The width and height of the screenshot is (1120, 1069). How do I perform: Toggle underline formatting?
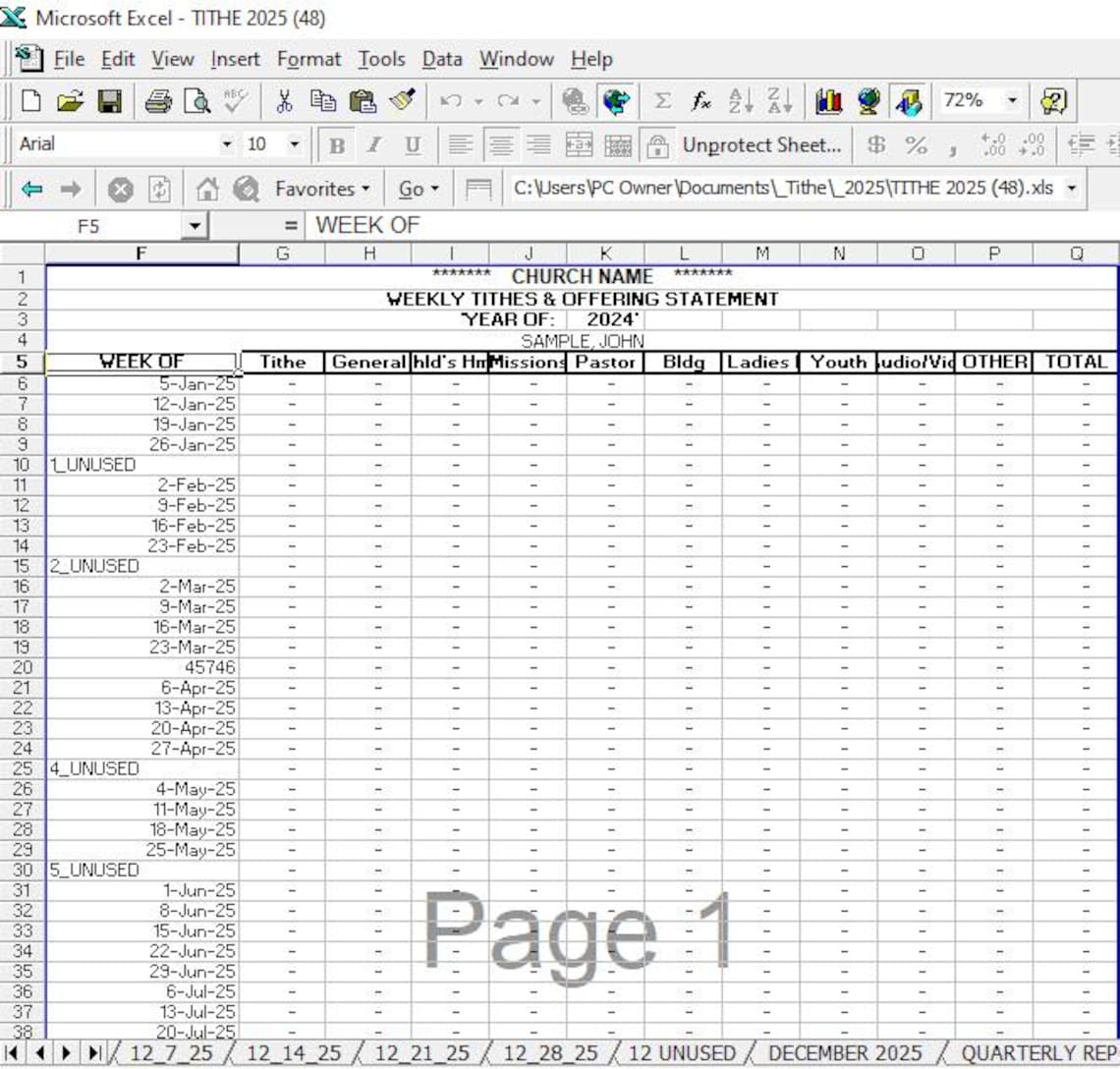[x=411, y=144]
